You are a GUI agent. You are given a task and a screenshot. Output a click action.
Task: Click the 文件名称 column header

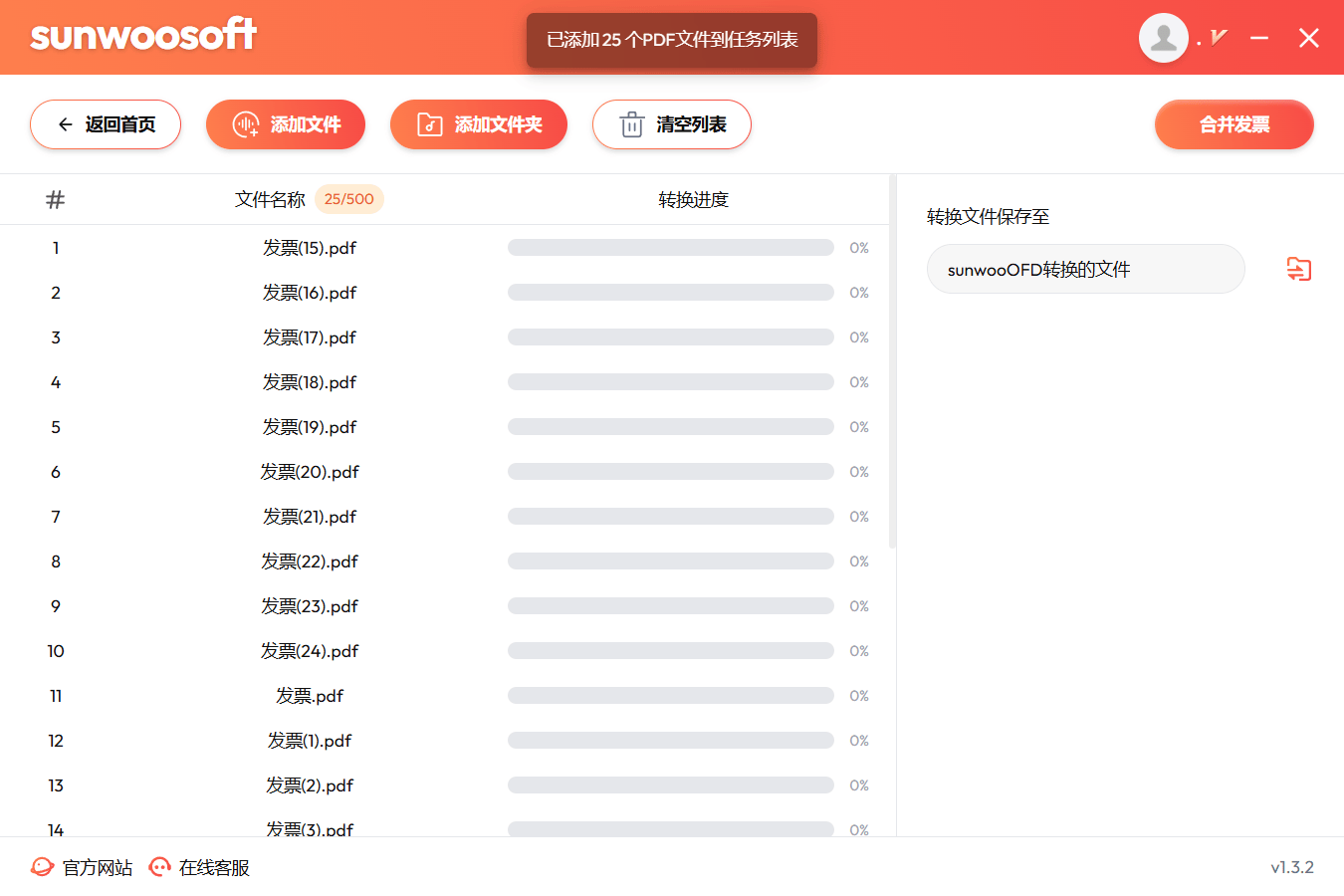(270, 199)
